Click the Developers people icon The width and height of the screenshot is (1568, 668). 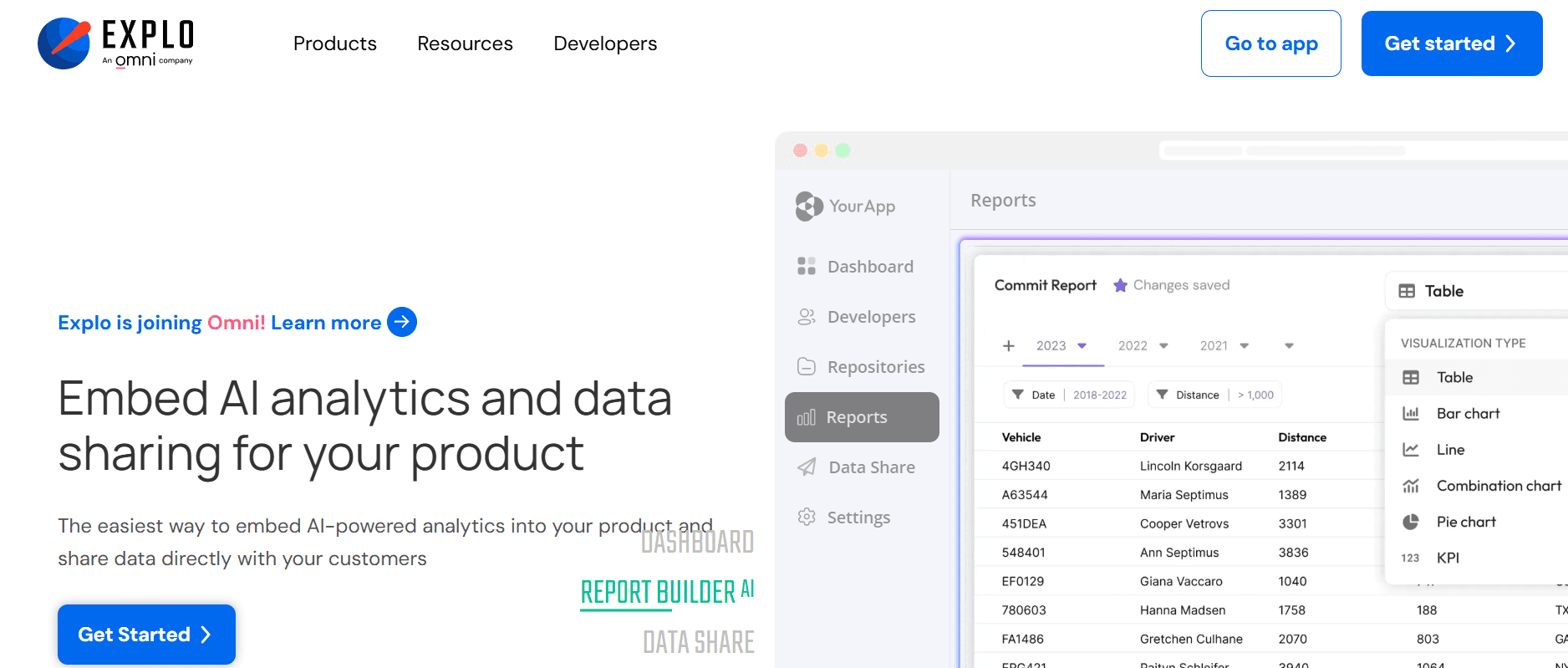(807, 316)
